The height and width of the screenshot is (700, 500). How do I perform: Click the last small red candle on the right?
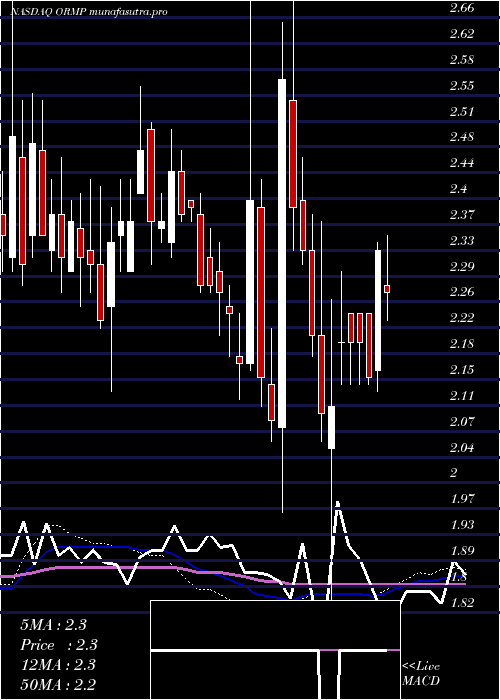[387, 289]
